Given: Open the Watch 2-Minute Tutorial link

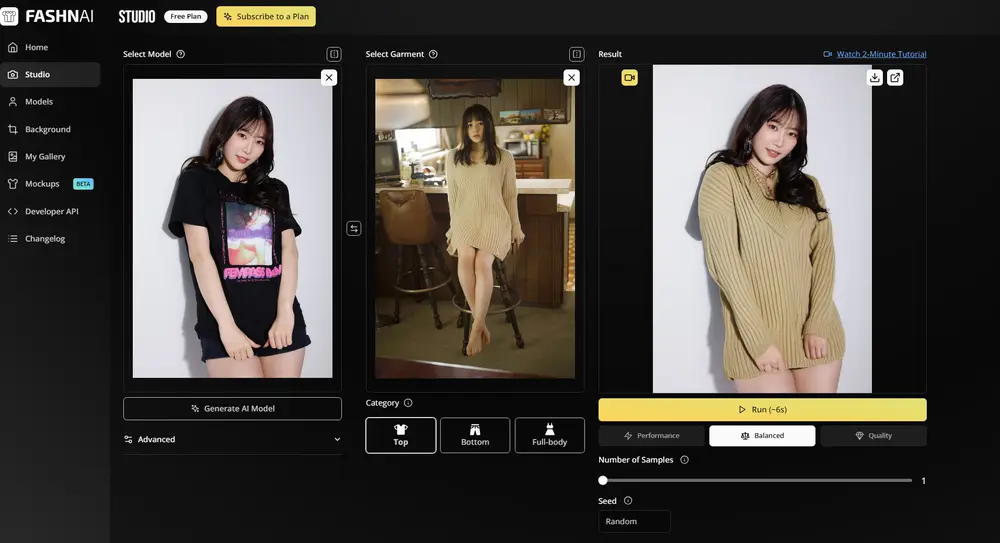Looking at the screenshot, I should pos(881,54).
